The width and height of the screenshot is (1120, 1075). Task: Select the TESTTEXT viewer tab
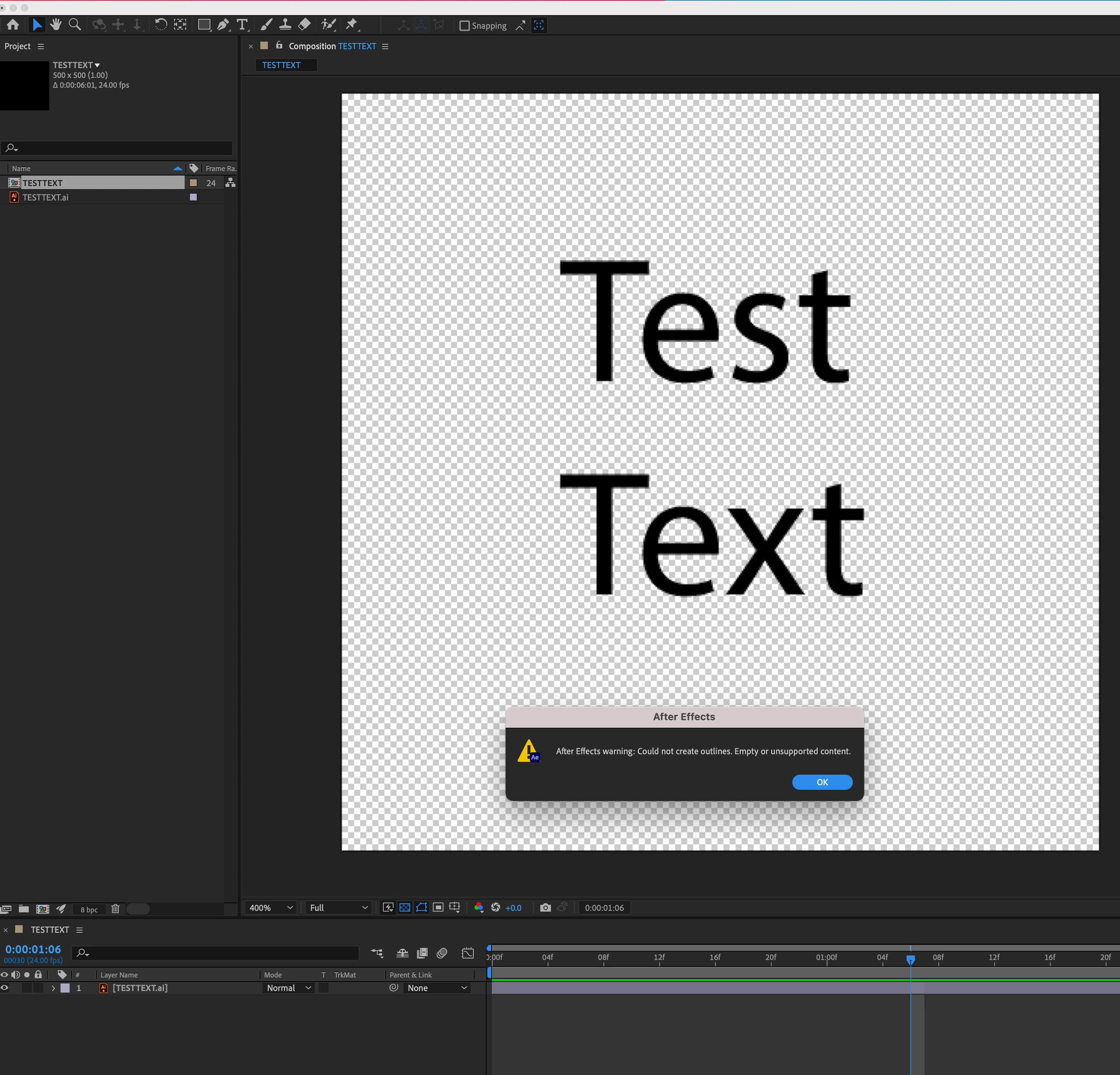pos(281,65)
